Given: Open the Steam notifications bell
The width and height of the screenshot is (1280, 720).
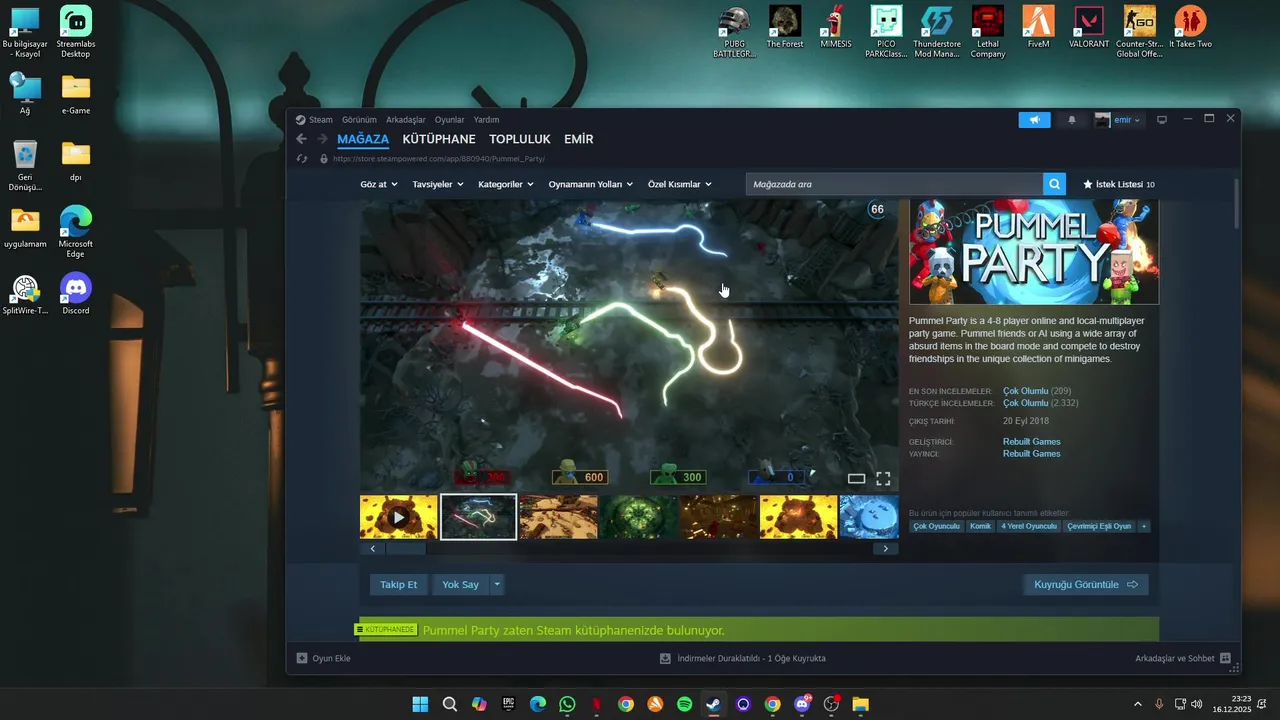Looking at the screenshot, I should click(1072, 120).
